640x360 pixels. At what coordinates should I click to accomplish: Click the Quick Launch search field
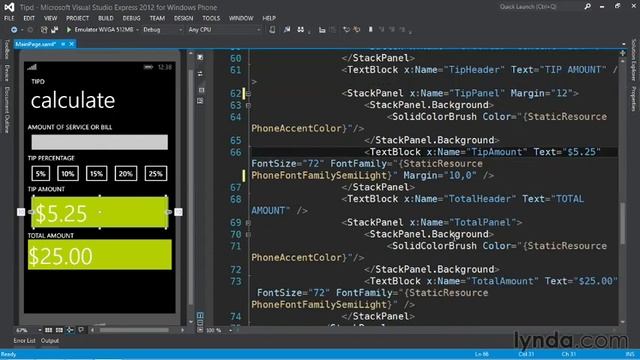[540, 7]
